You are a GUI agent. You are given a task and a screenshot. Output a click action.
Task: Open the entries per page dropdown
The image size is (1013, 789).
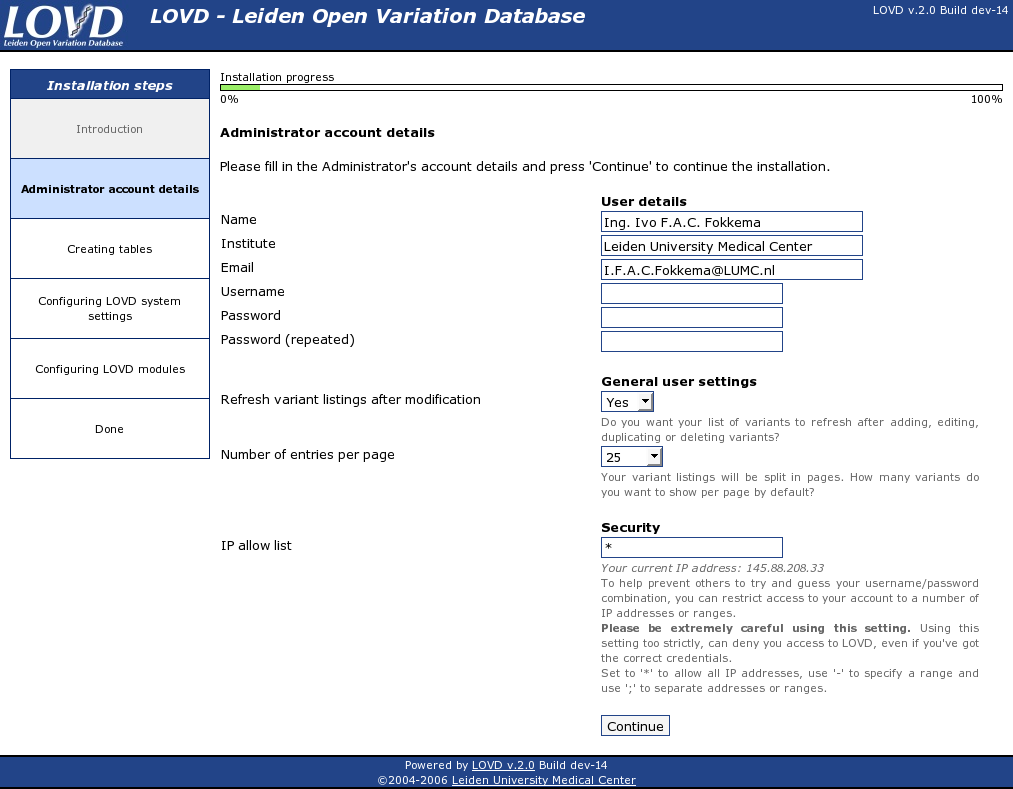tap(632, 457)
